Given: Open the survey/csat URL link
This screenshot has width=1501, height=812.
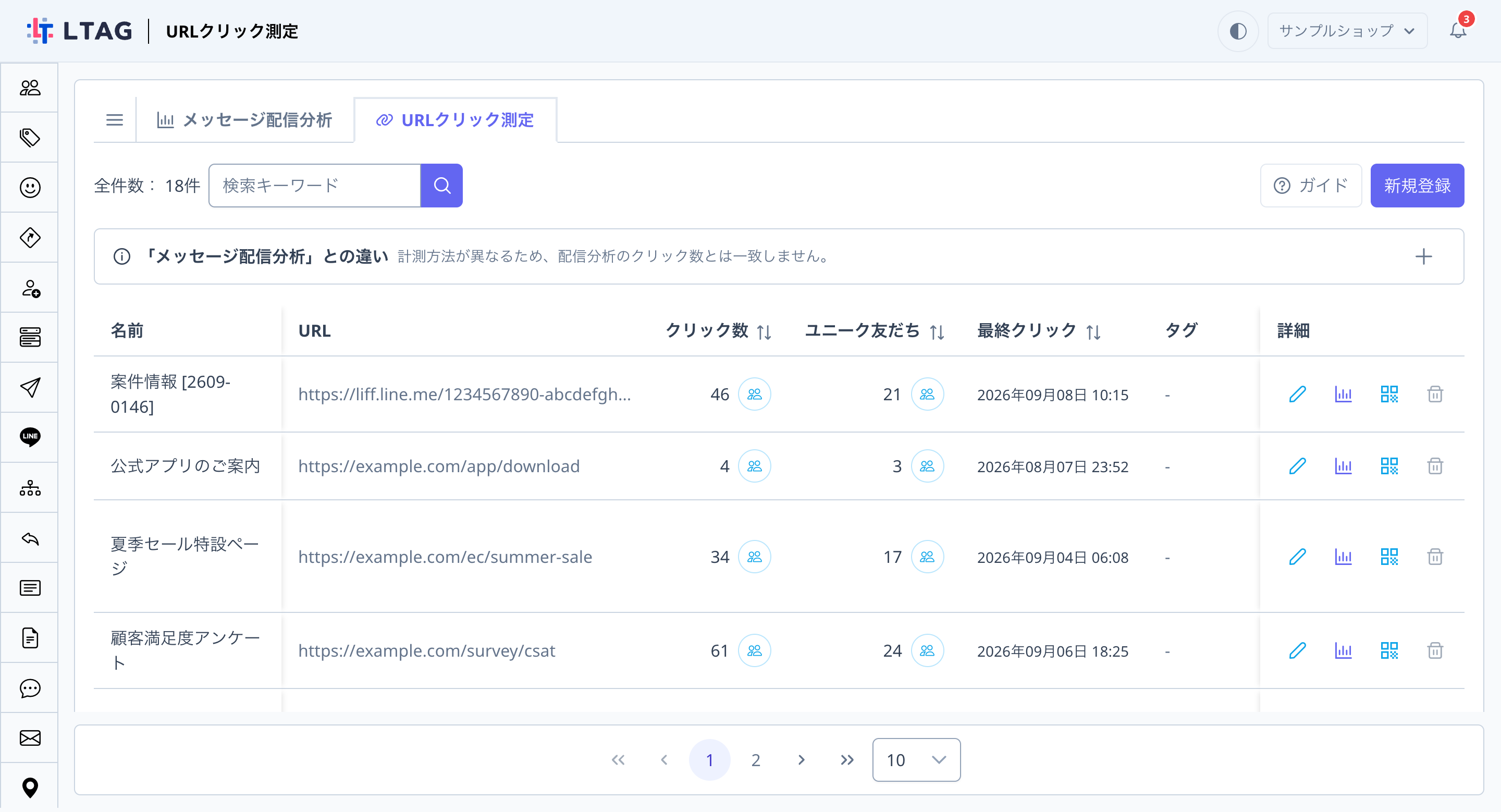Looking at the screenshot, I should click(x=426, y=650).
